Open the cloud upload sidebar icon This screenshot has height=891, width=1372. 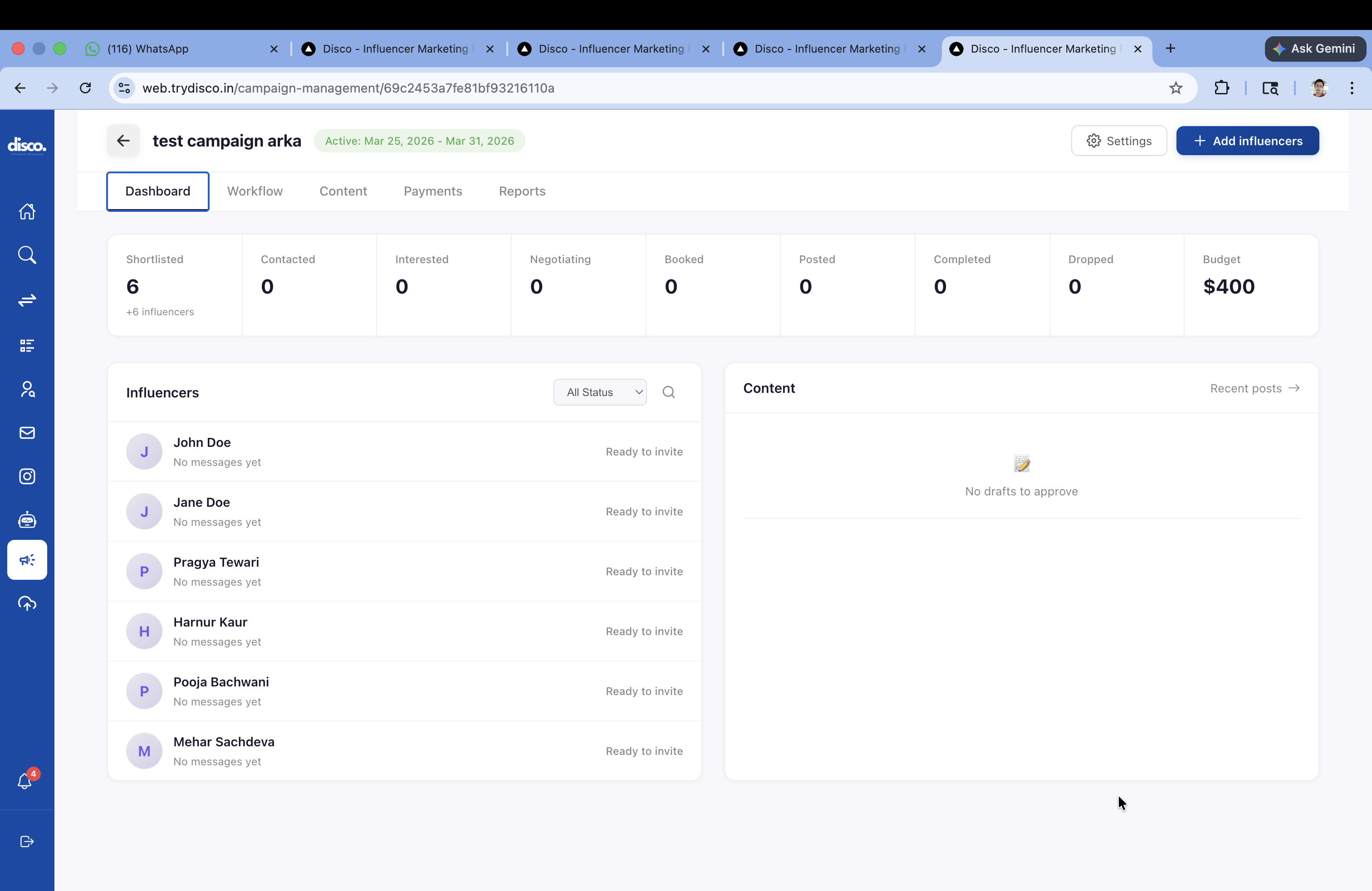[x=27, y=603]
